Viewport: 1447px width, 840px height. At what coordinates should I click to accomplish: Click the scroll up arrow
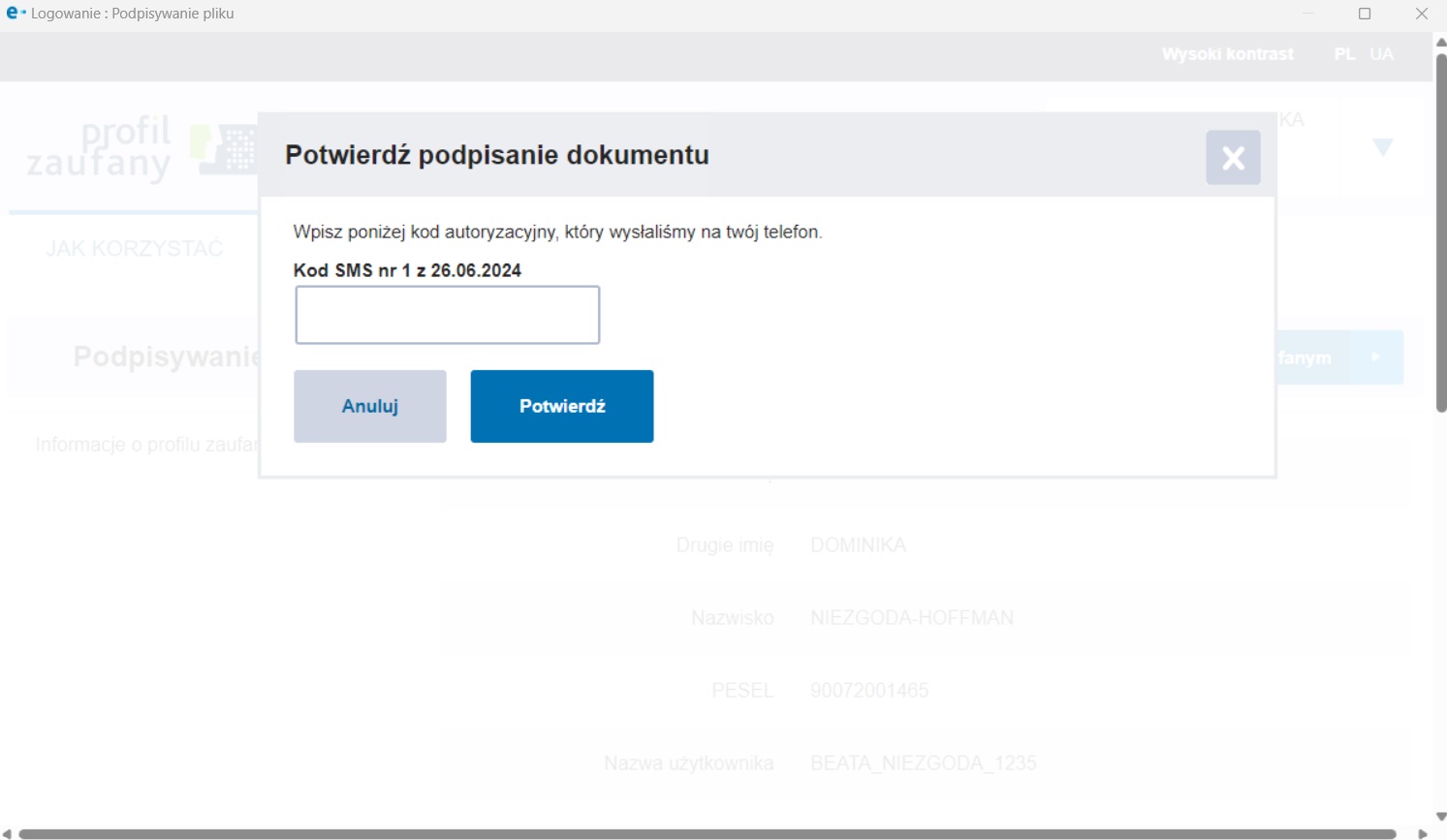[x=1441, y=43]
